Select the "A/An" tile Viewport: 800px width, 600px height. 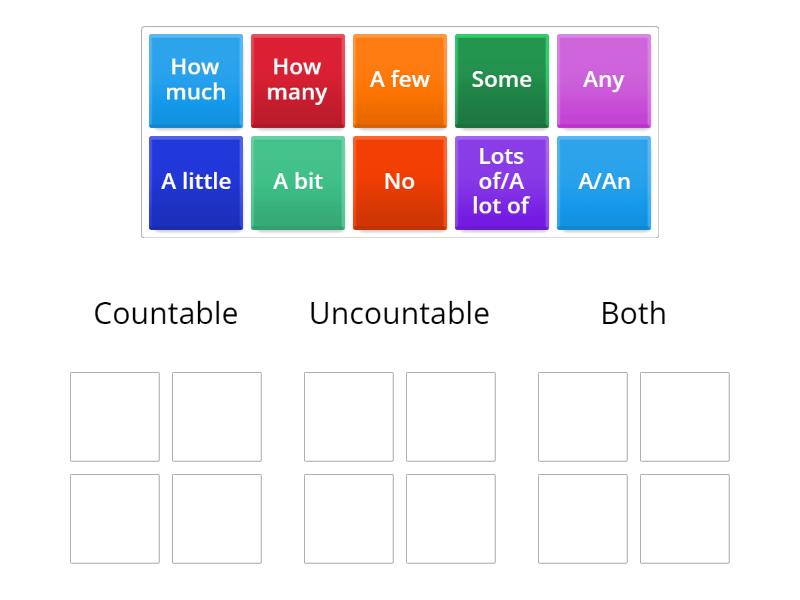(x=603, y=182)
